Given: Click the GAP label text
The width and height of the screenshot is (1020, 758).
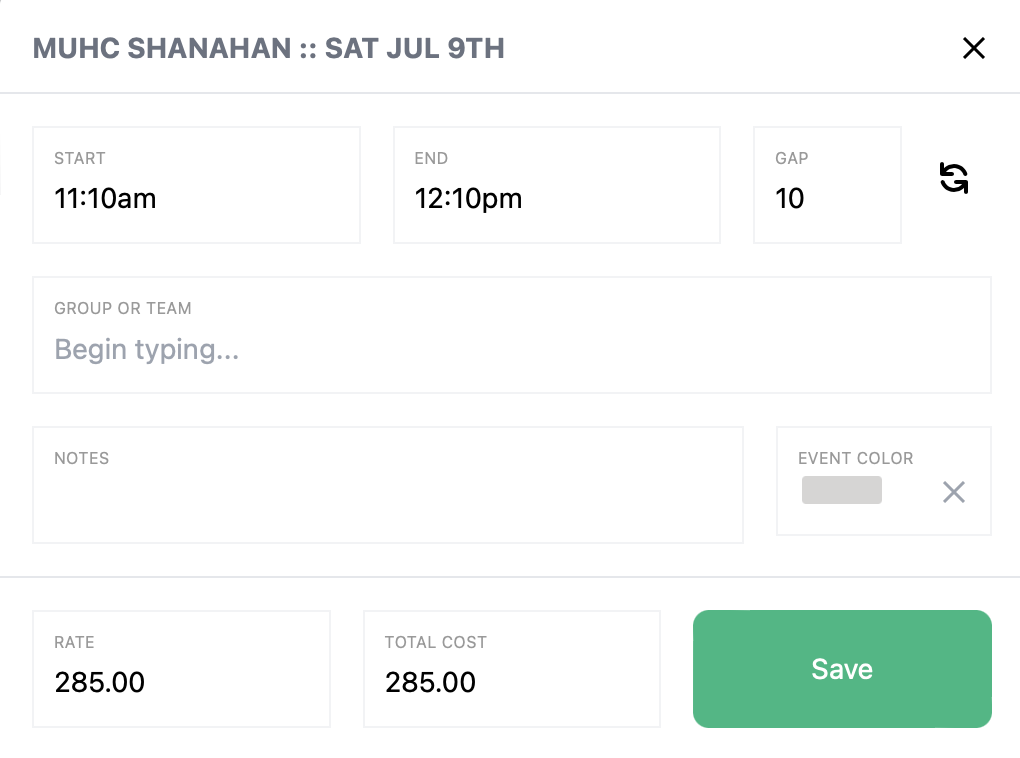Looking at the screenshot, I should coord(792,158).
